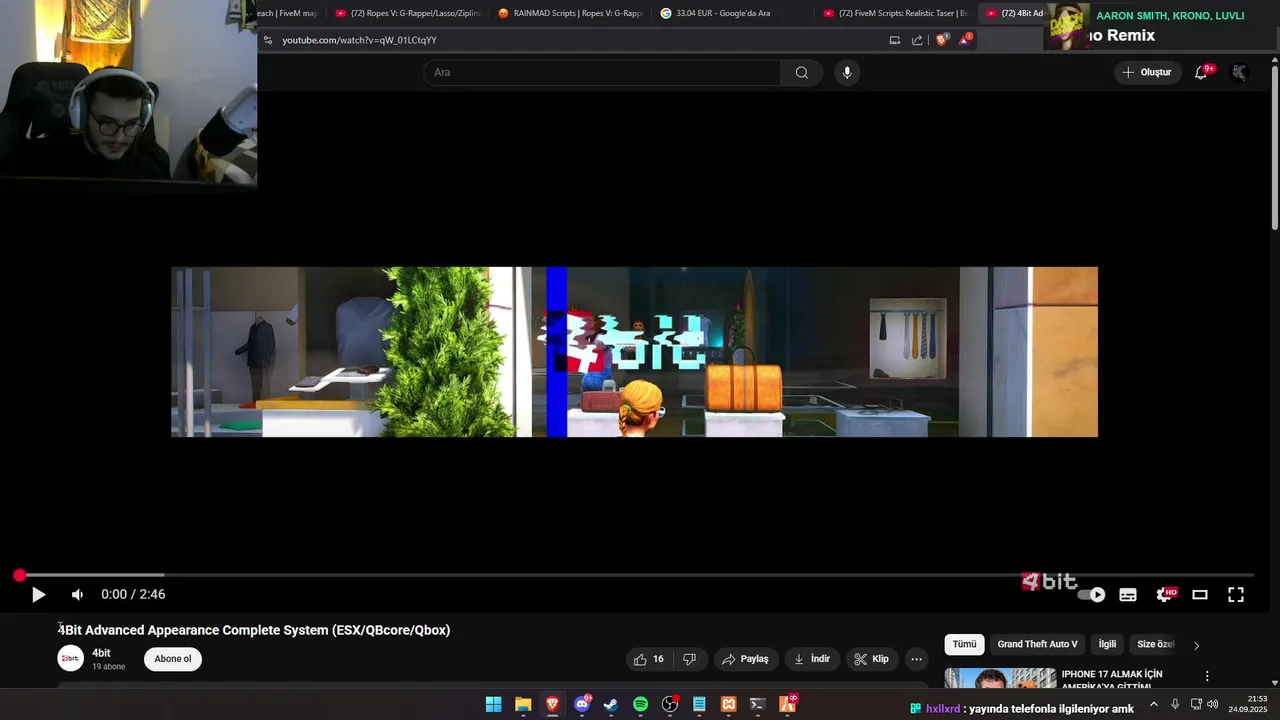The width and height of the screenshot is (1280, 720).
Task: Click the install app icon in address bar
Action: pos(895,40)
